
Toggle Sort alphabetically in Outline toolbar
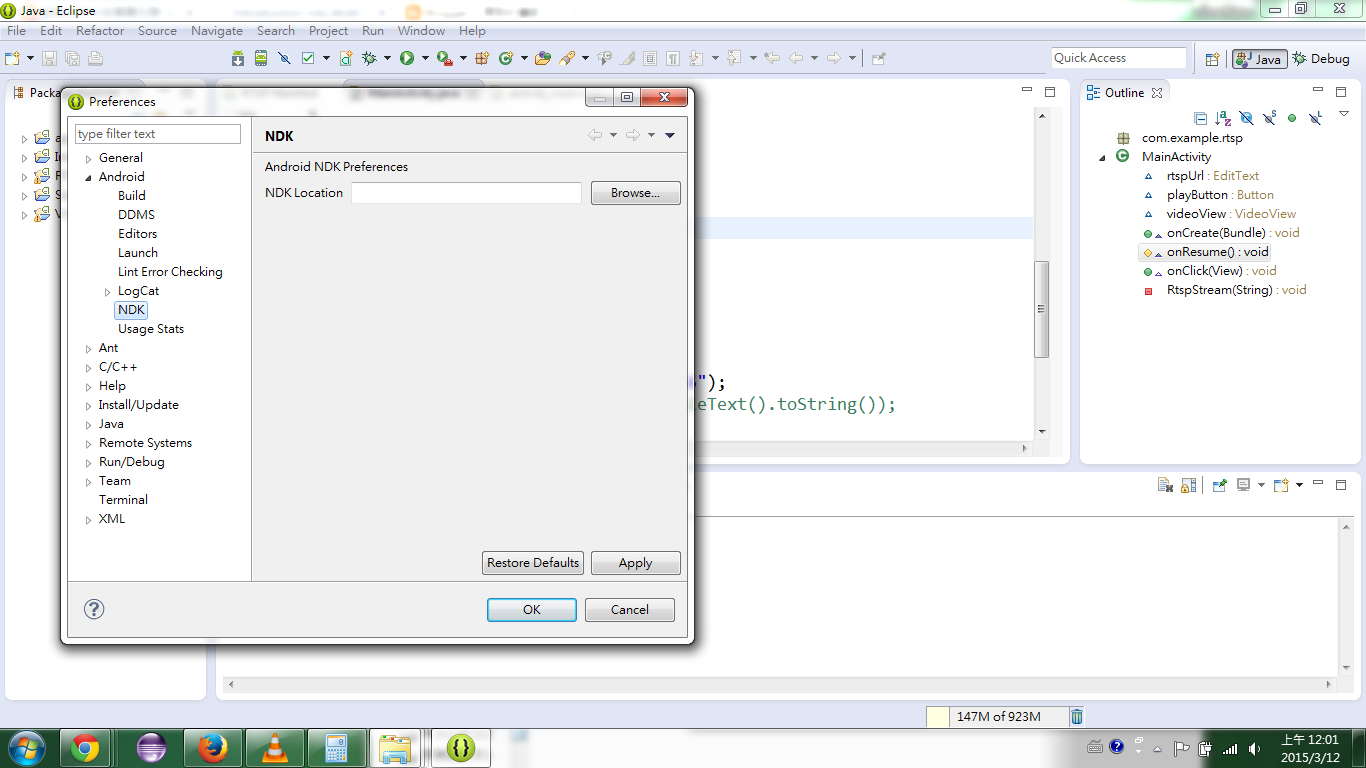point(1223,118)
